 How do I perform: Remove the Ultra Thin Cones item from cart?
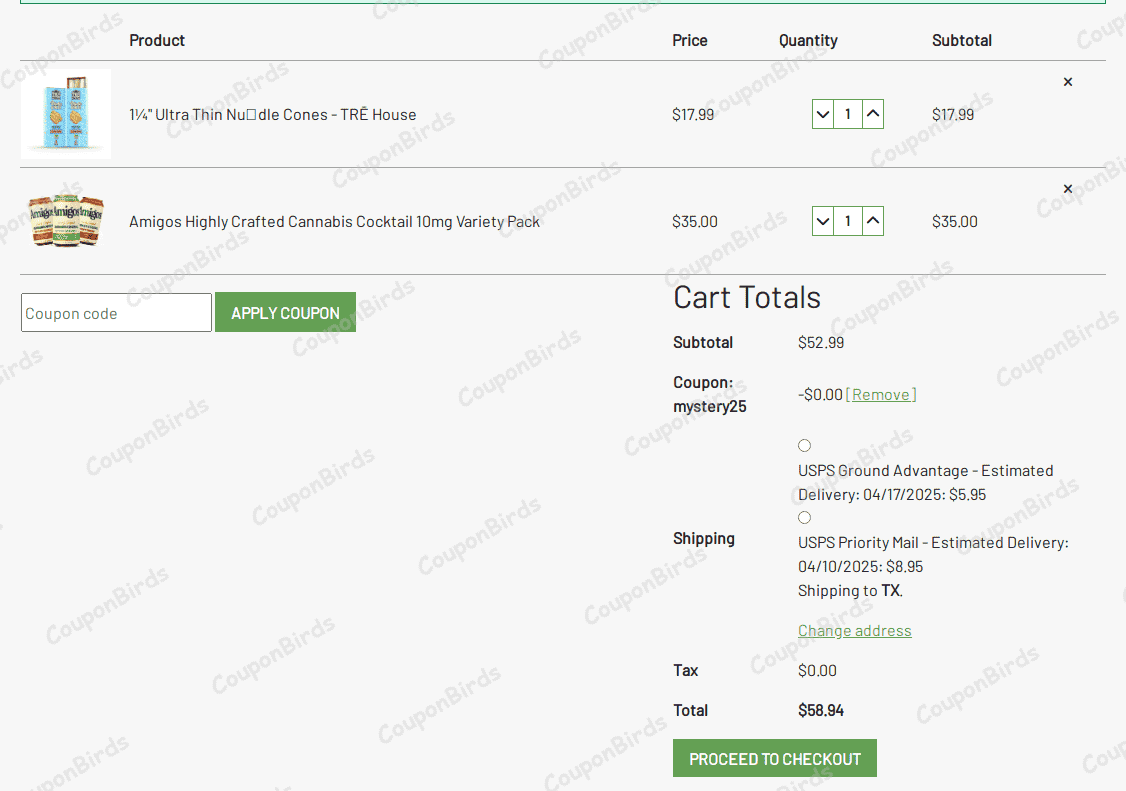coord(1068,82)
